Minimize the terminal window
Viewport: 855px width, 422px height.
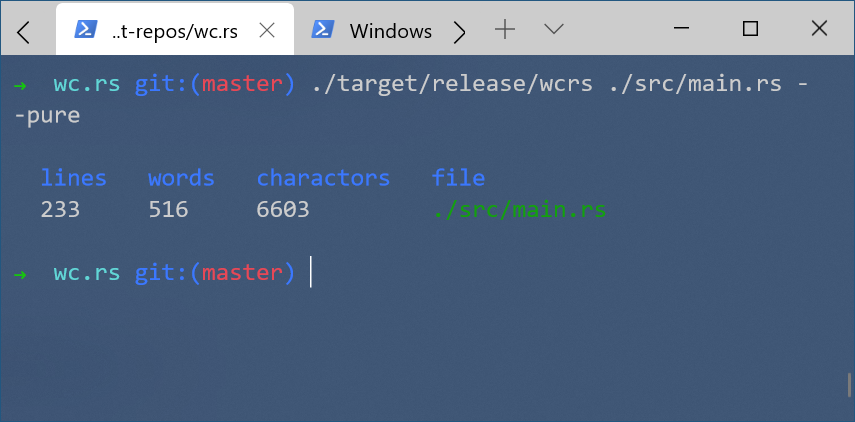pos(682,28)
